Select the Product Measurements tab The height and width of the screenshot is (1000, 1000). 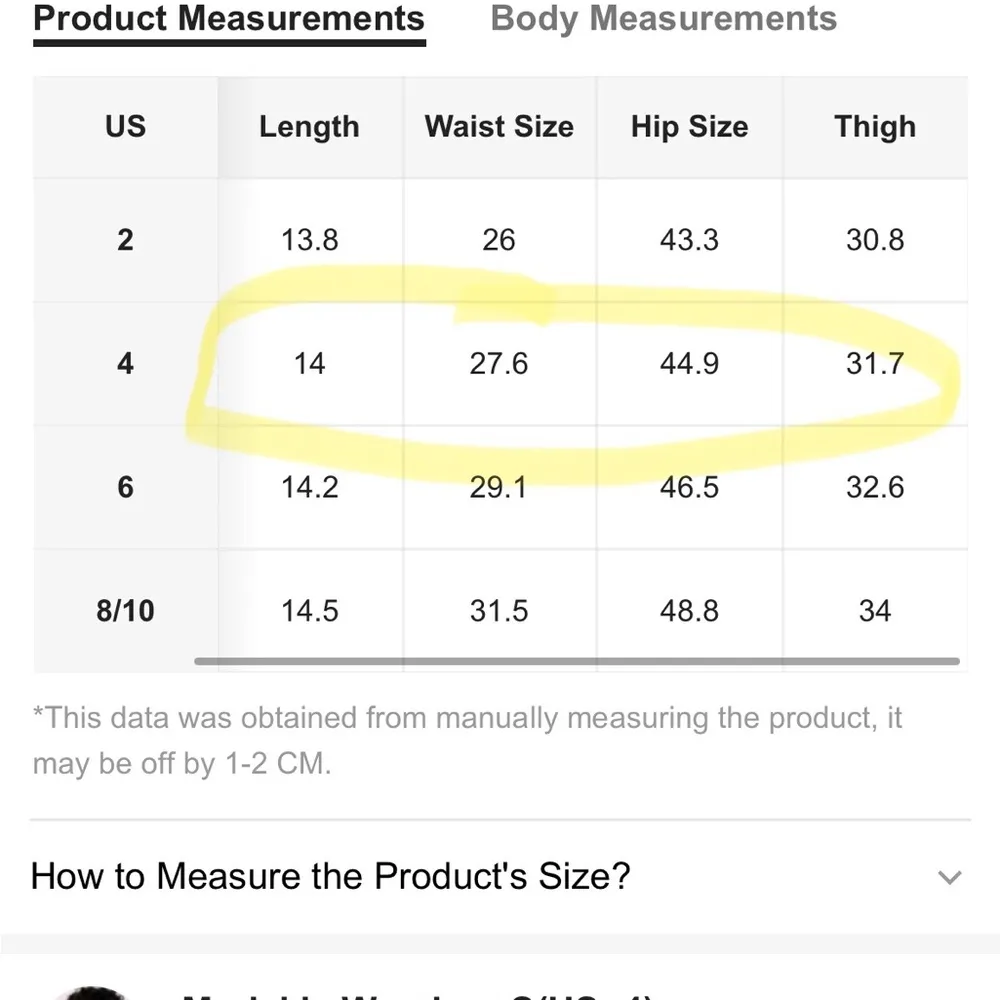point(229,19)
